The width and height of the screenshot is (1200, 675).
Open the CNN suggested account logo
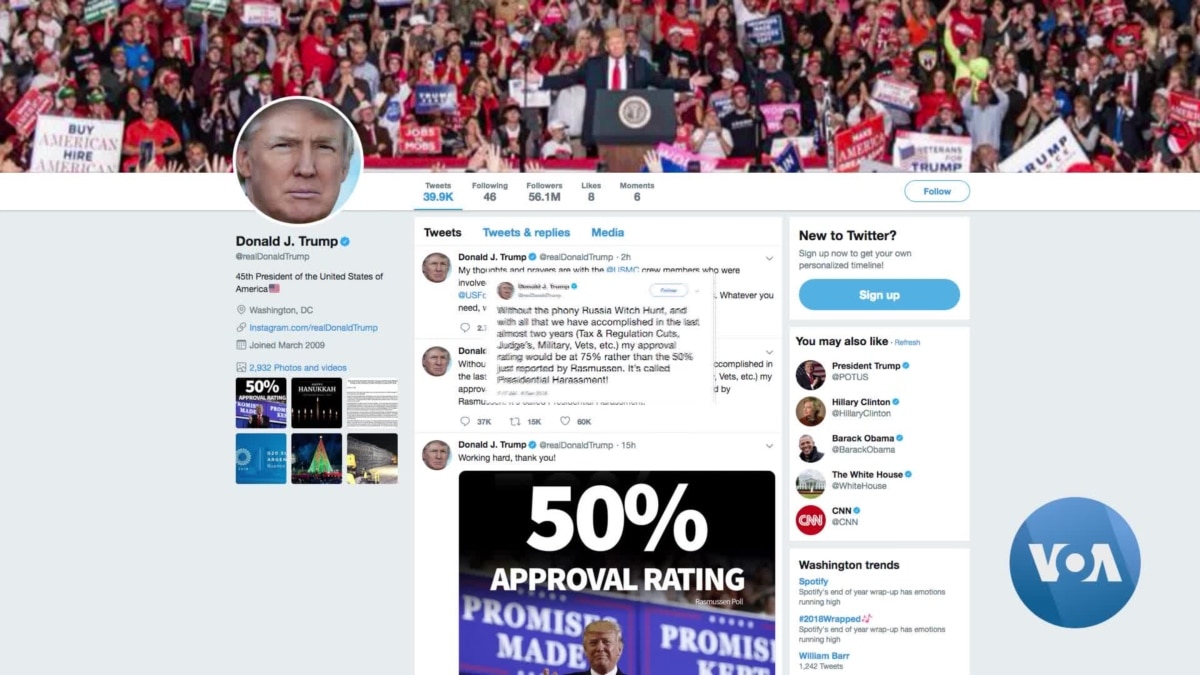click(811, 520)
